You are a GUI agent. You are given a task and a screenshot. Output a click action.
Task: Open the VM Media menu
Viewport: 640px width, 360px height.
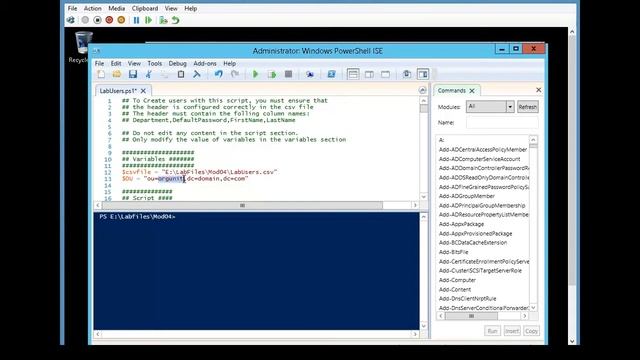click(117, 9)
